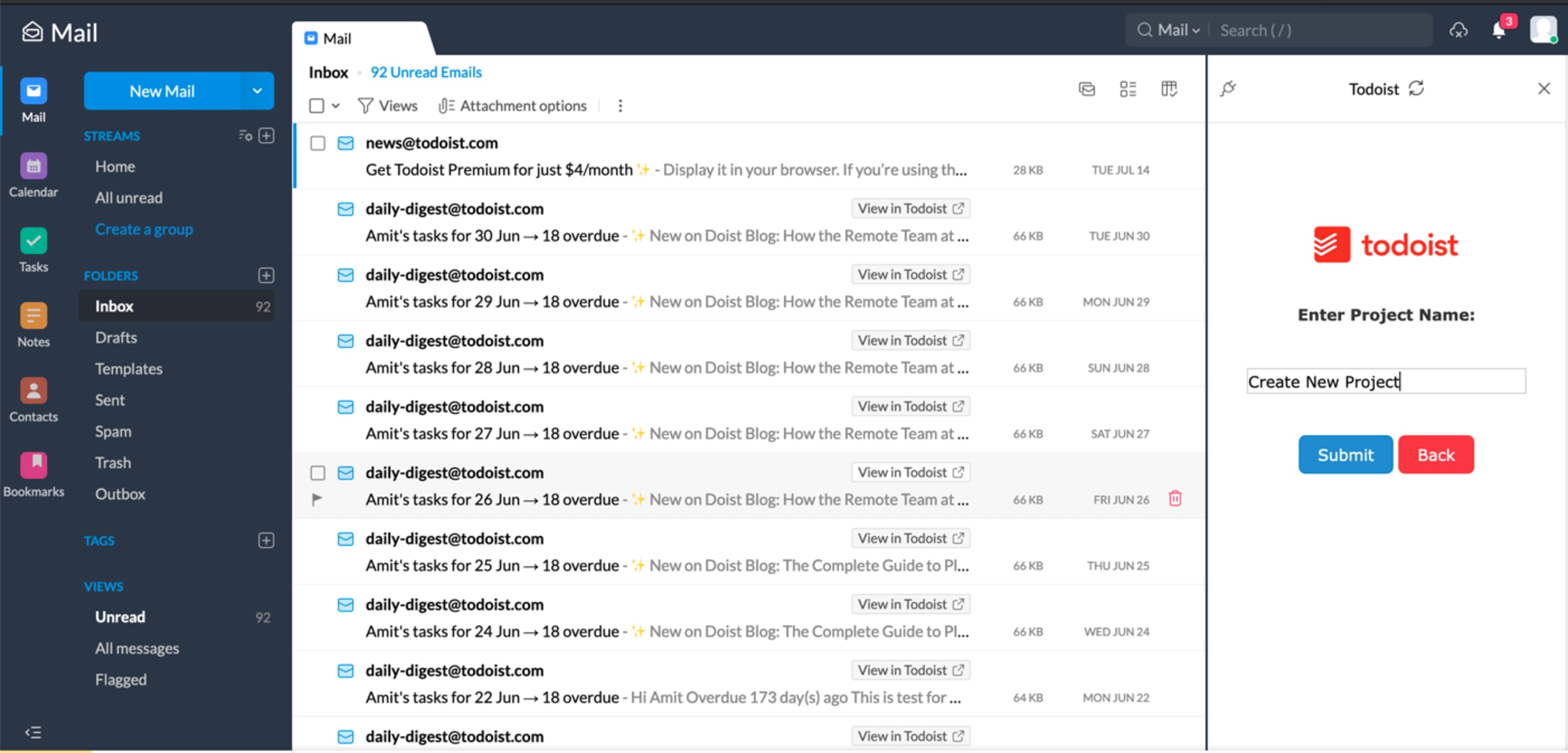Select the 26 Jun email checkbox

coord(318,473)
